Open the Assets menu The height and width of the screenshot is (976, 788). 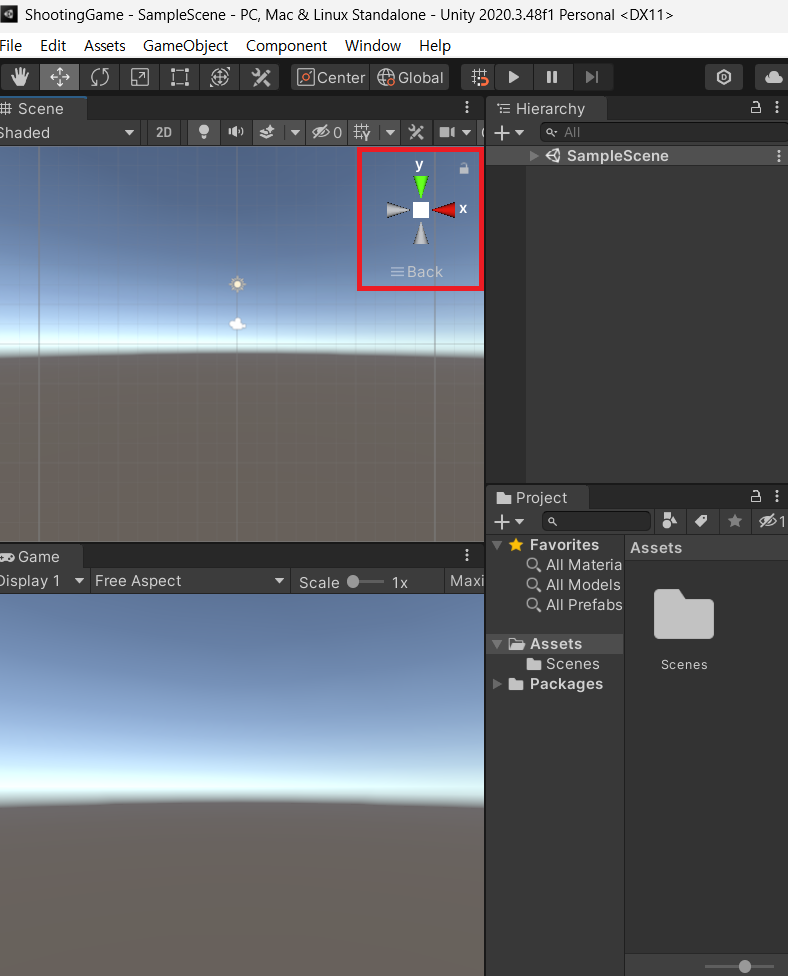(105, 46)
